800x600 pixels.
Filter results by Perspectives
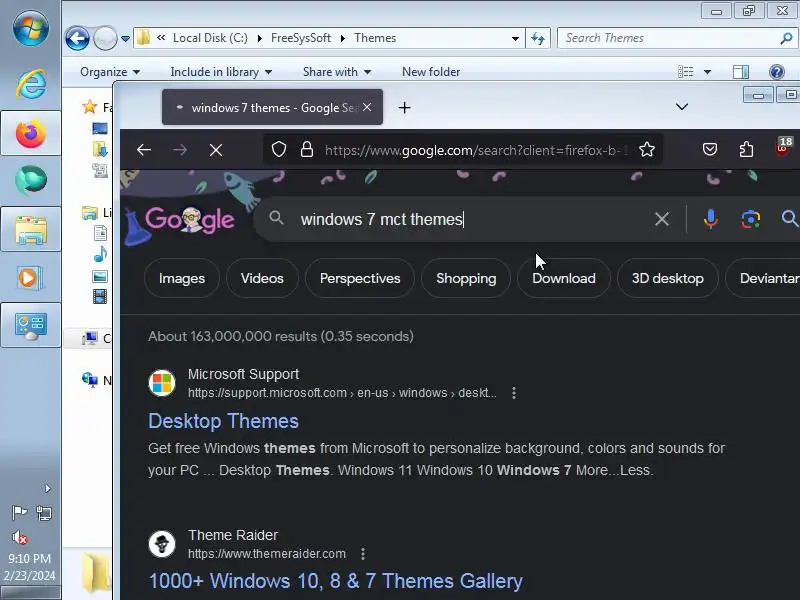[x=360, y=279]
